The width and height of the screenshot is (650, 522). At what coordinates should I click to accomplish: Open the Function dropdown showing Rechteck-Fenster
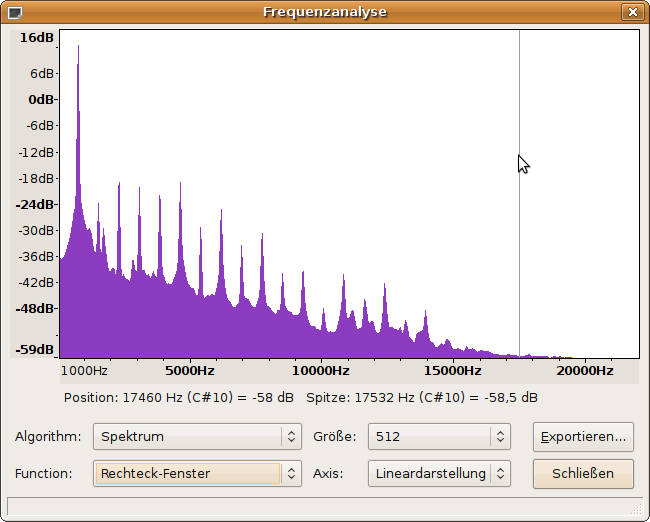[197, 473]
